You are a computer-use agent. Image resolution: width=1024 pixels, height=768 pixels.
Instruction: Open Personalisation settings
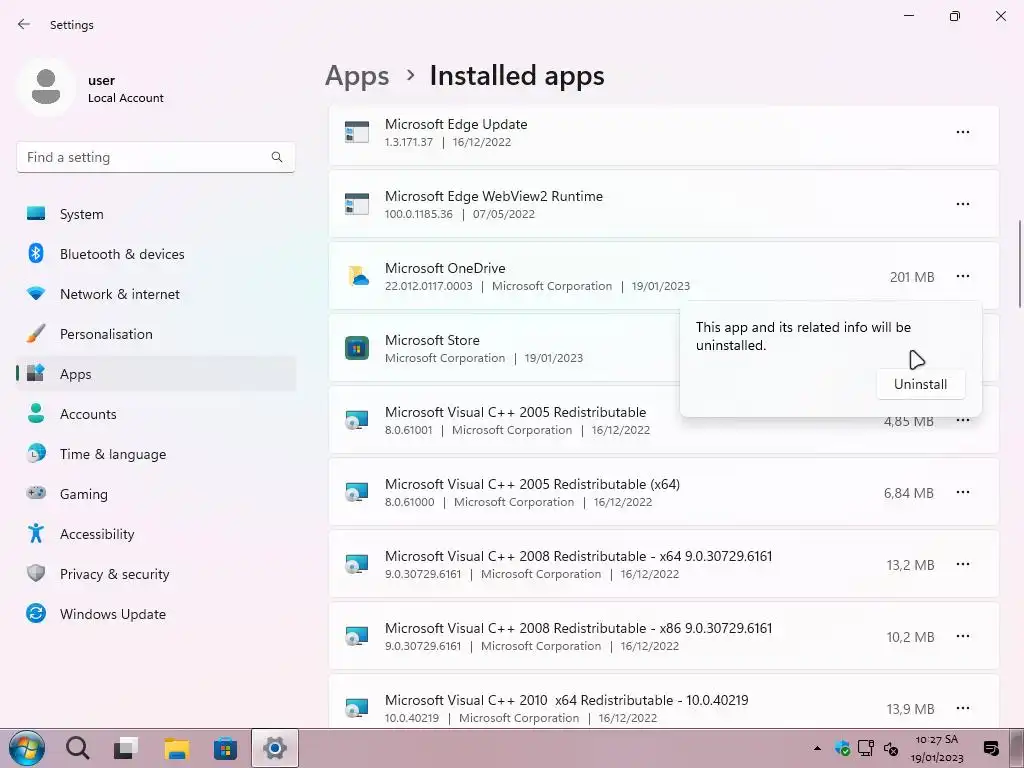click(x=156, y=334)
